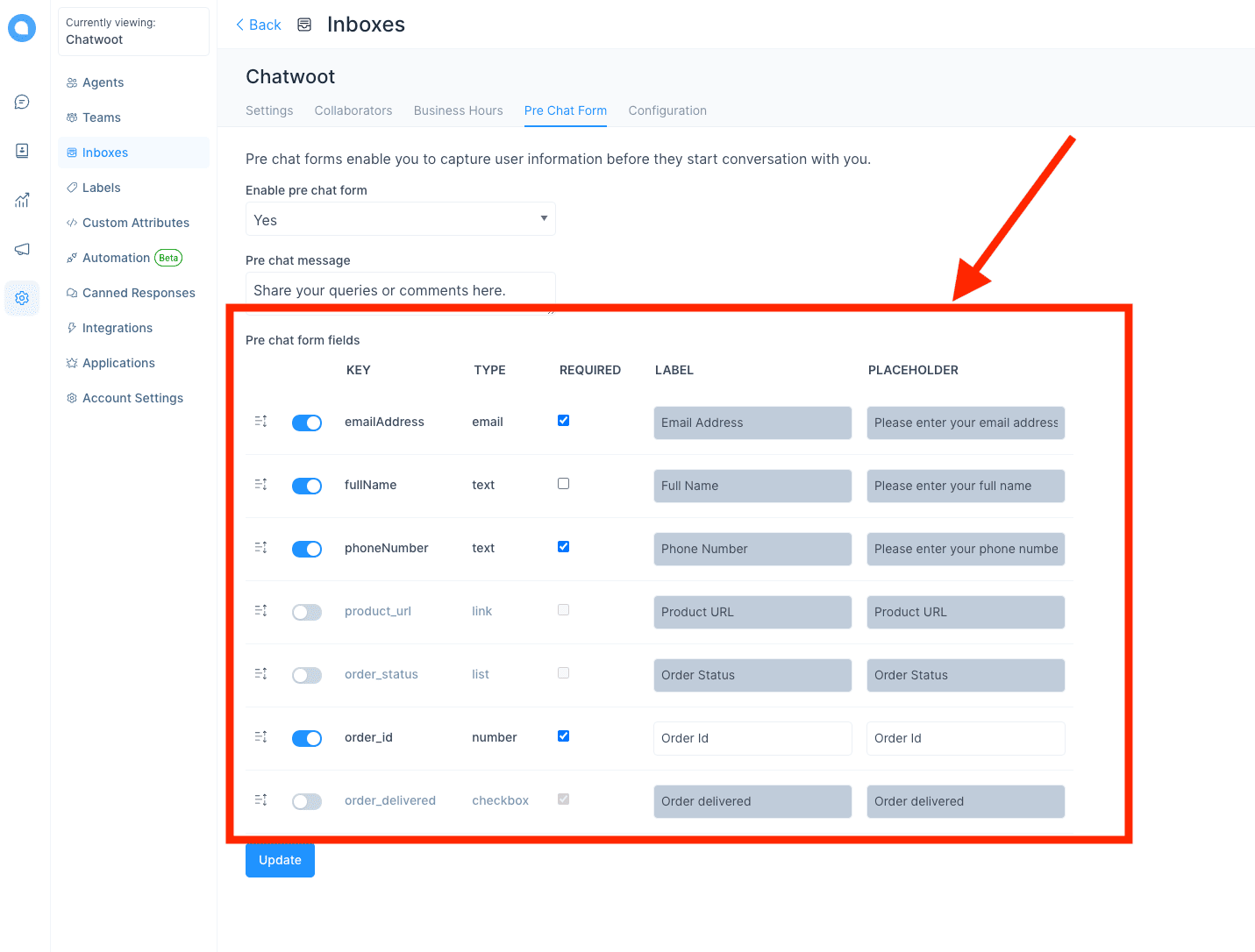Open Teams in the settings menu
Screen dimensions: 1255x952
[x=133, y=117]
